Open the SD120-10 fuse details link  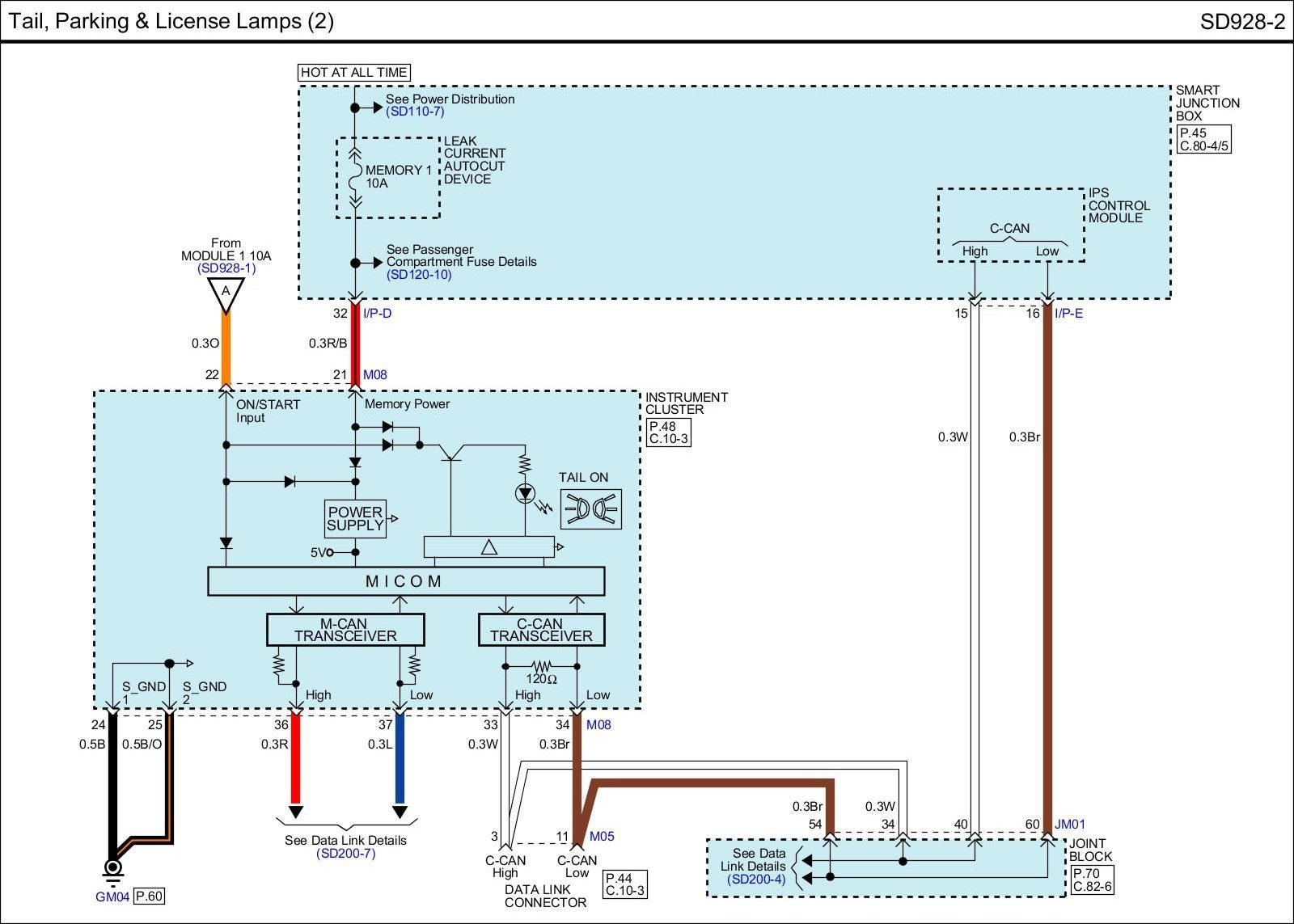coord(419,275)
